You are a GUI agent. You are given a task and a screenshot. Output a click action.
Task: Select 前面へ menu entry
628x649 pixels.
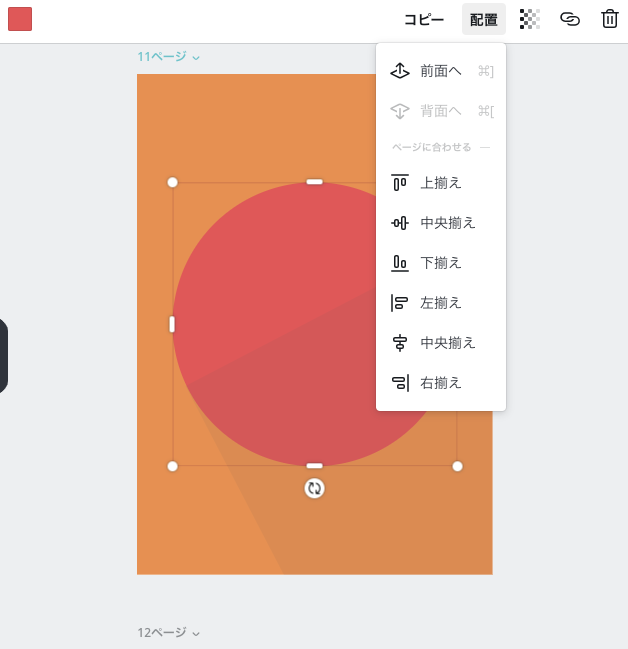pos(441,71)
